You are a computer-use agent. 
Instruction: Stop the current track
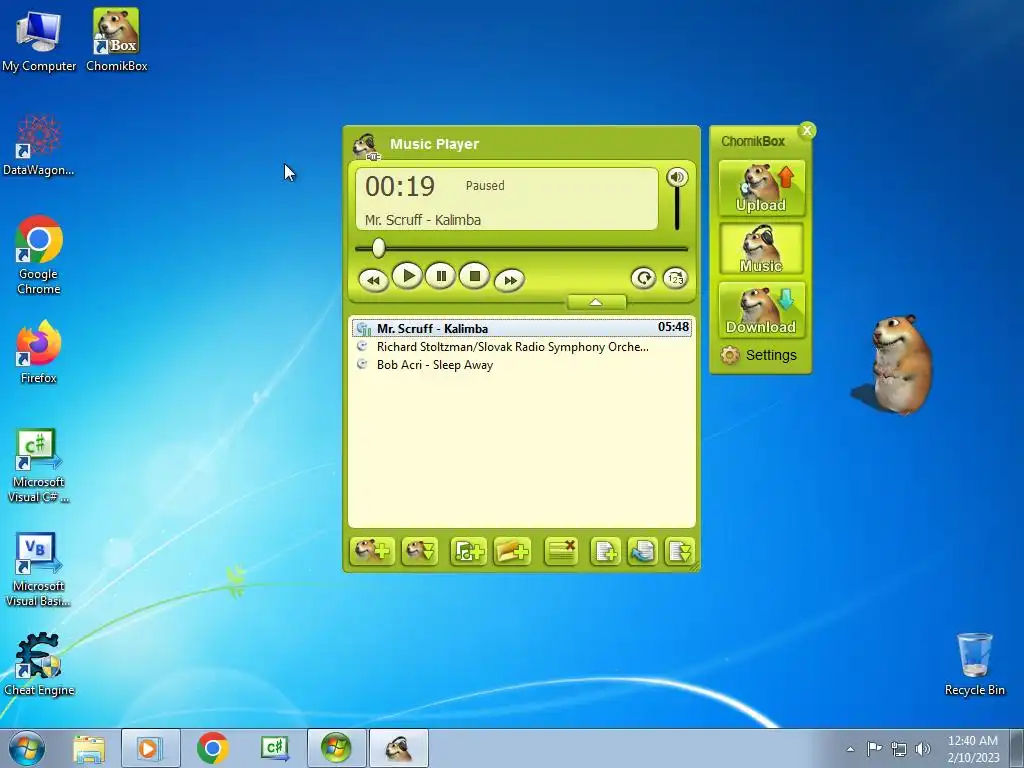tap(475, 276)
